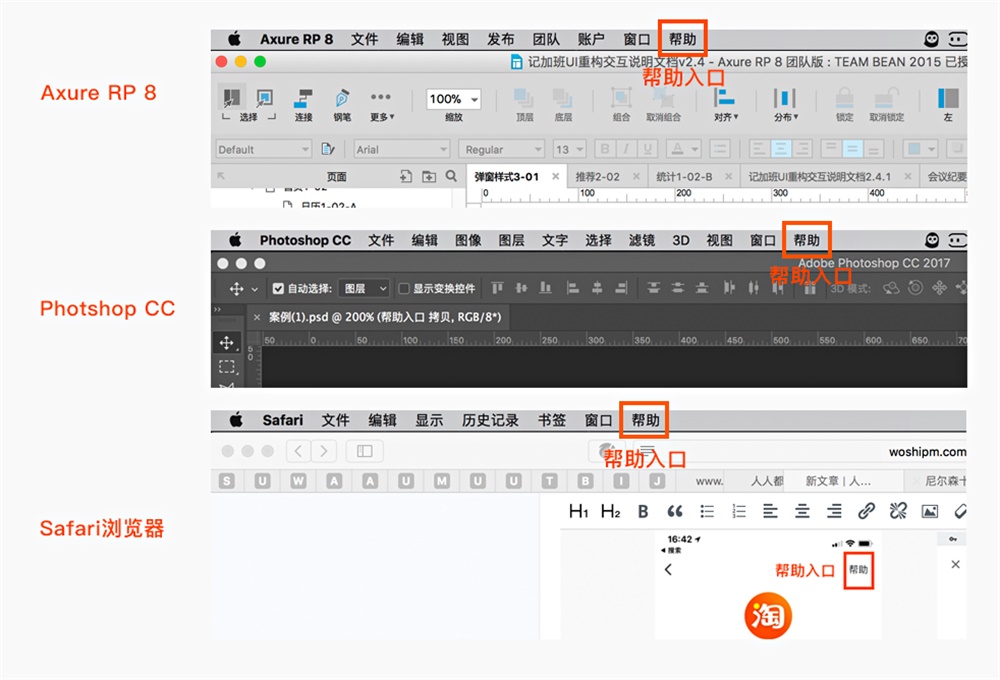The image size is (1000, 680).
Task: Open Photoshop 图层 auto-select dropdown
Action: point(364,288)
